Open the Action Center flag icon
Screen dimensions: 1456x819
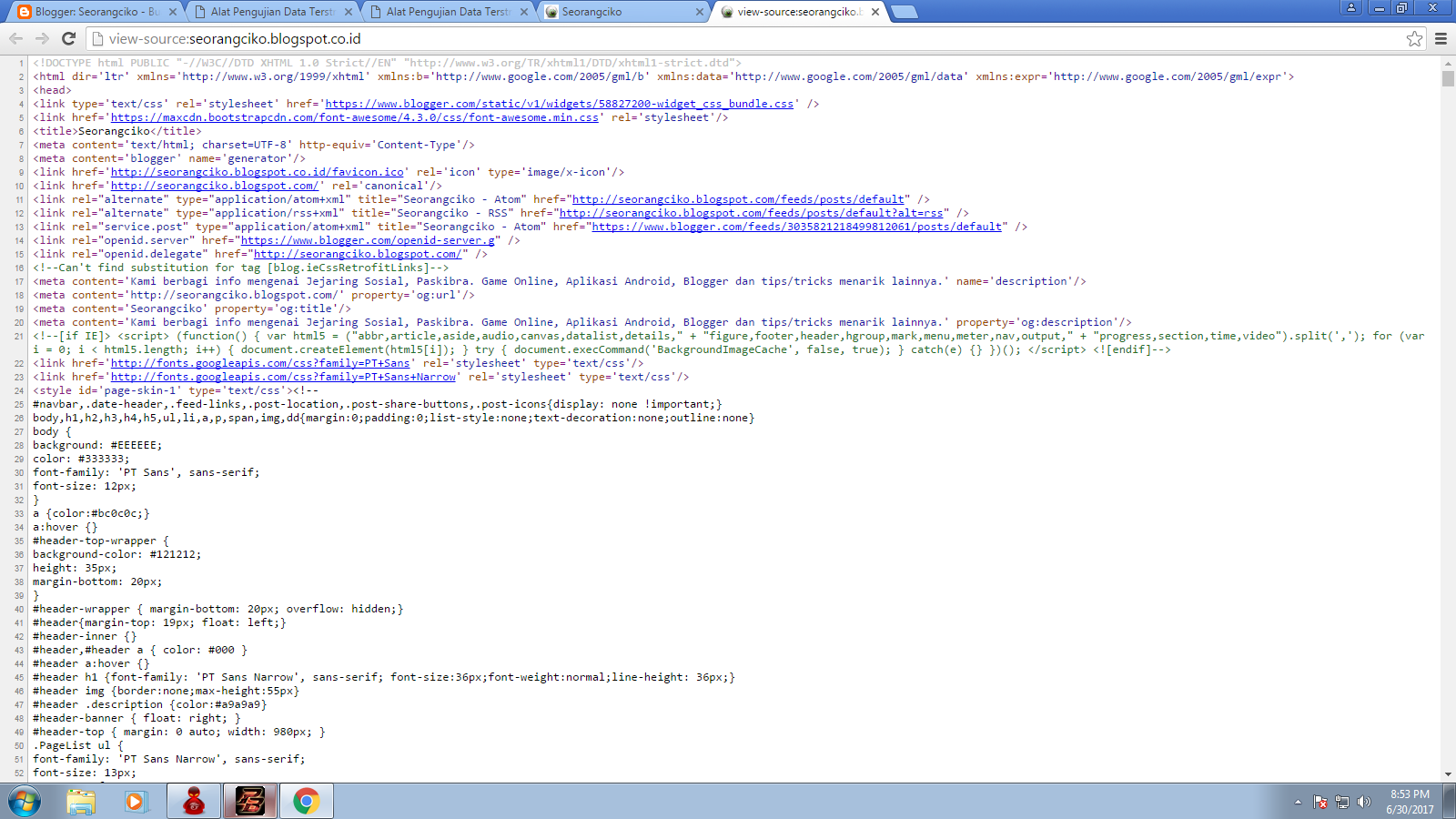tap(1320, 802)
